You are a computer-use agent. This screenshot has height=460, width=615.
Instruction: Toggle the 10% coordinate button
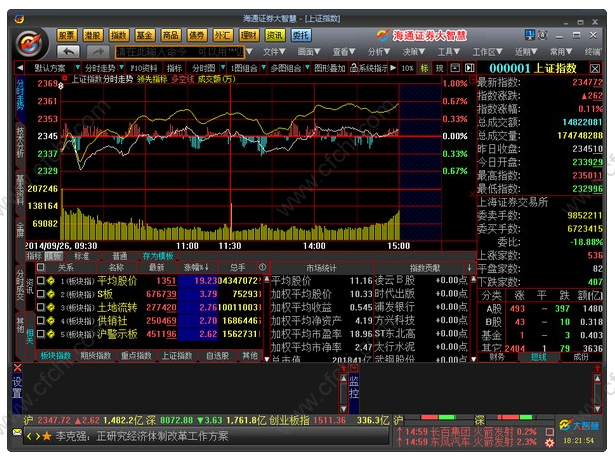[x=408, y=68]
